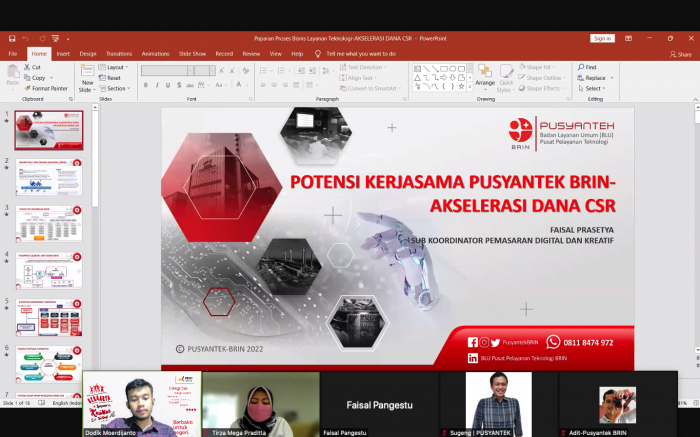Open the Layout dropdown
The height and width of the screenshot is (437, 700).
click(x=113, y=67)
